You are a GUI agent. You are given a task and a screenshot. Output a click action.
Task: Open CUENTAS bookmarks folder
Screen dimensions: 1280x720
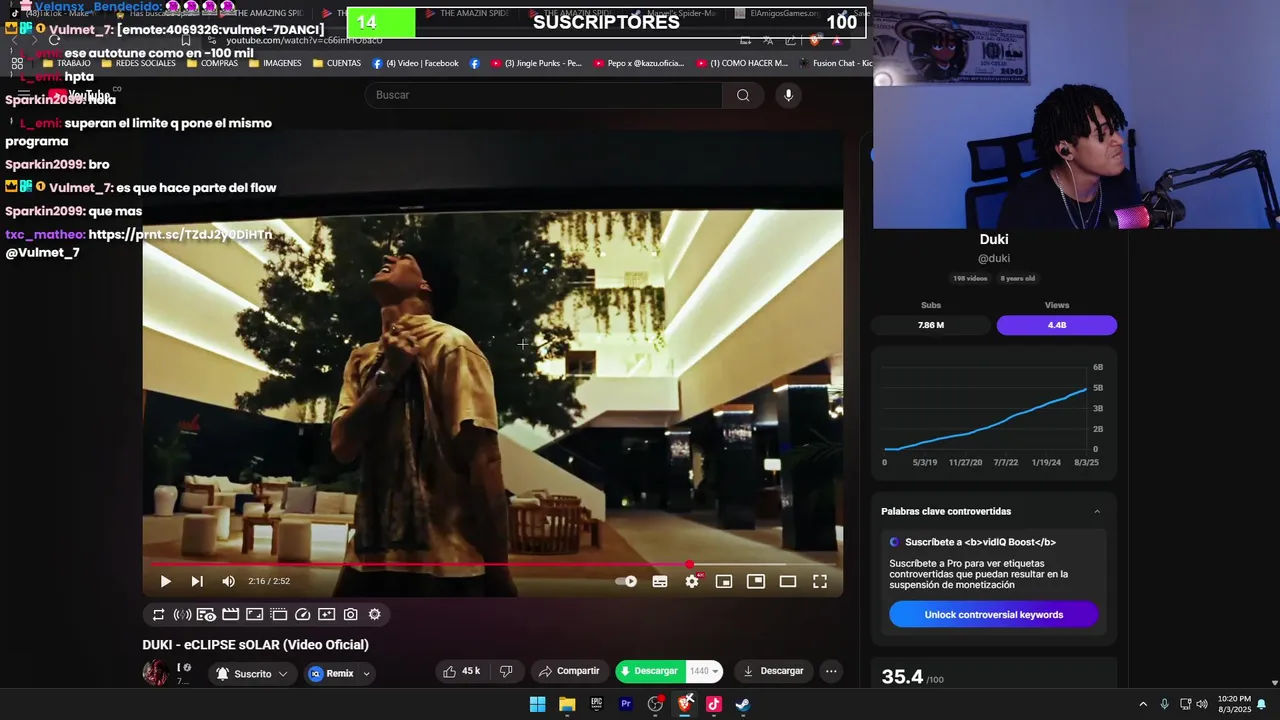click(x=337, y=63)
